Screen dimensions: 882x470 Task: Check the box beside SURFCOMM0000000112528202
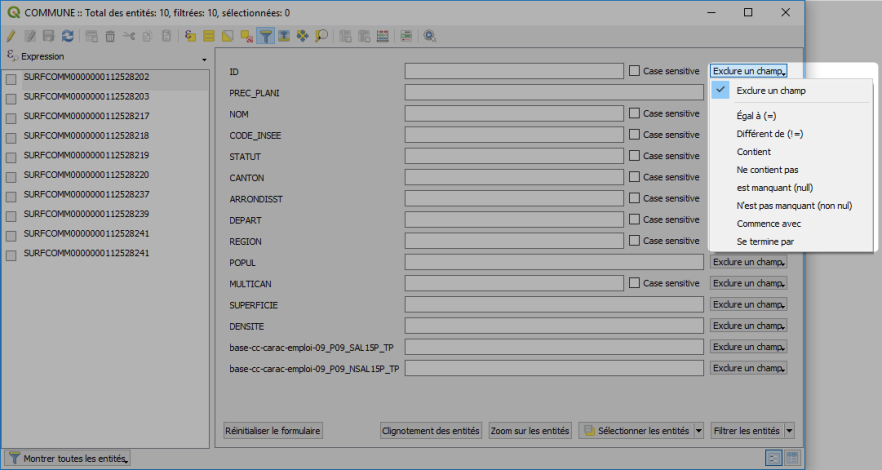click(11, 80)
